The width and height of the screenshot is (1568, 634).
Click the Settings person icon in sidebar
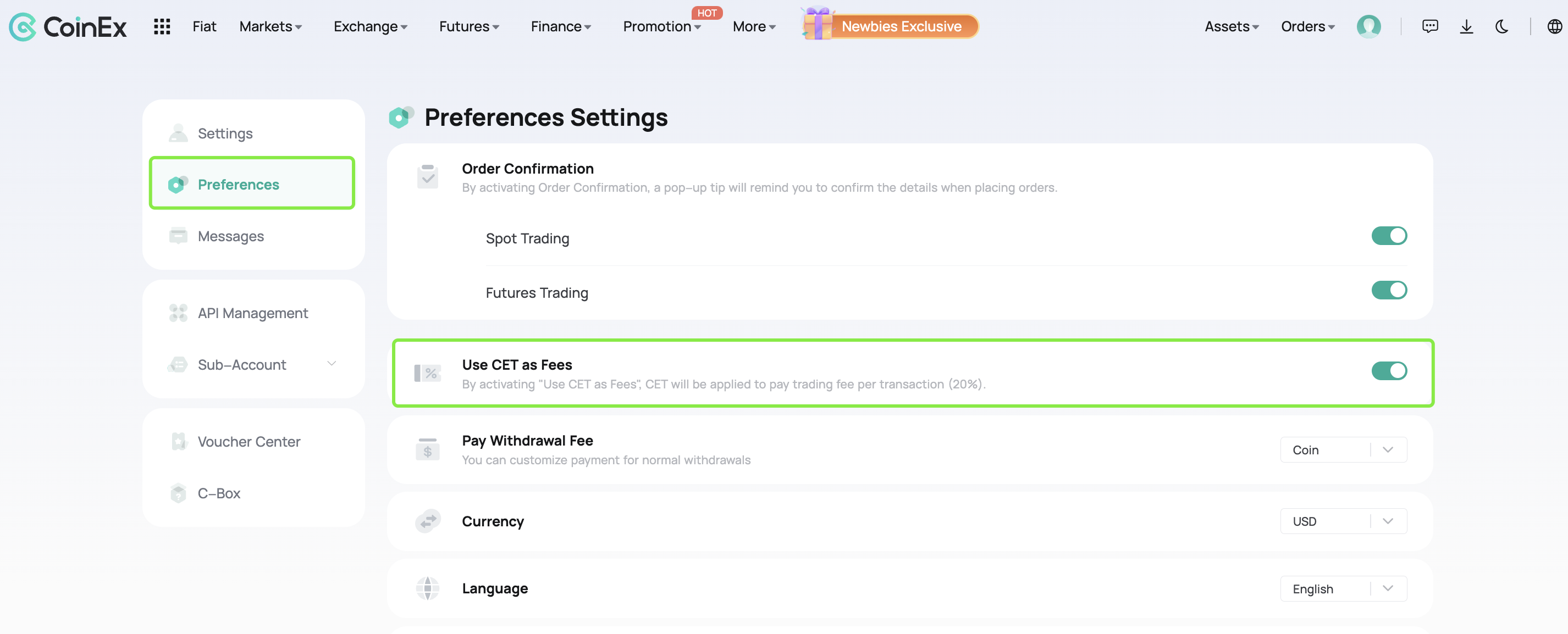pos(178,134)
